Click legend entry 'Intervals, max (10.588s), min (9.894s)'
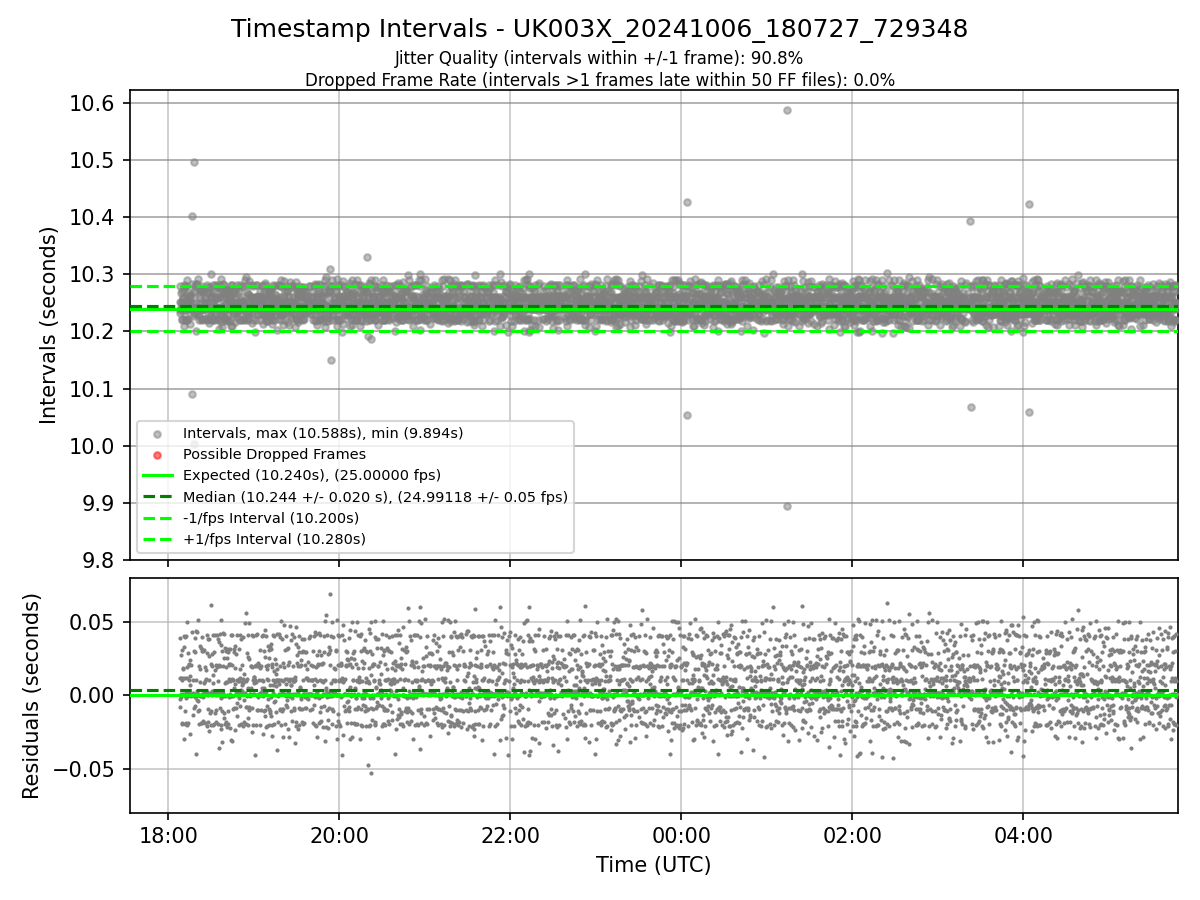Image resolution: width=1200 pixels, height=900 pixels. pyautogui.click(x=323, y=433)
